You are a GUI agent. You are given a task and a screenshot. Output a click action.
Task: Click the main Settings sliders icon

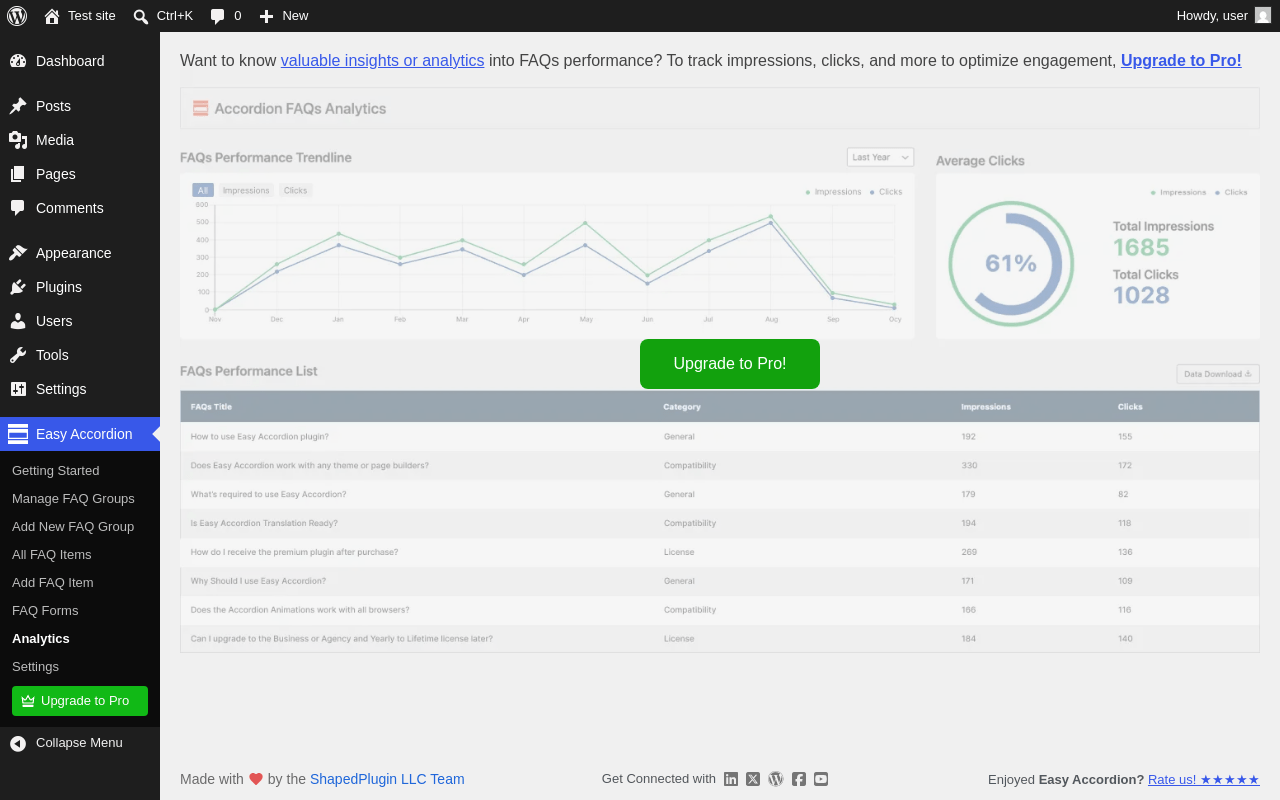point(18,389)
